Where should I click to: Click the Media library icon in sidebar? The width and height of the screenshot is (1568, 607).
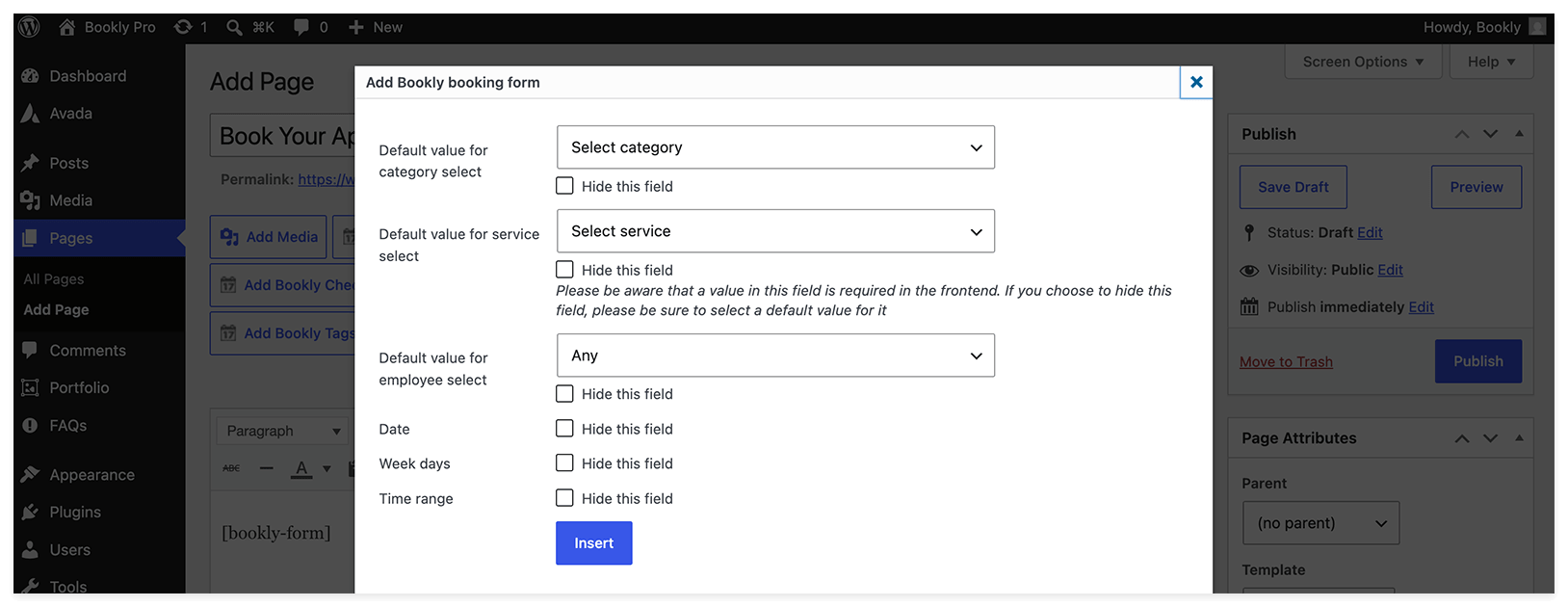pyautogui.click(x=31, y=200)
